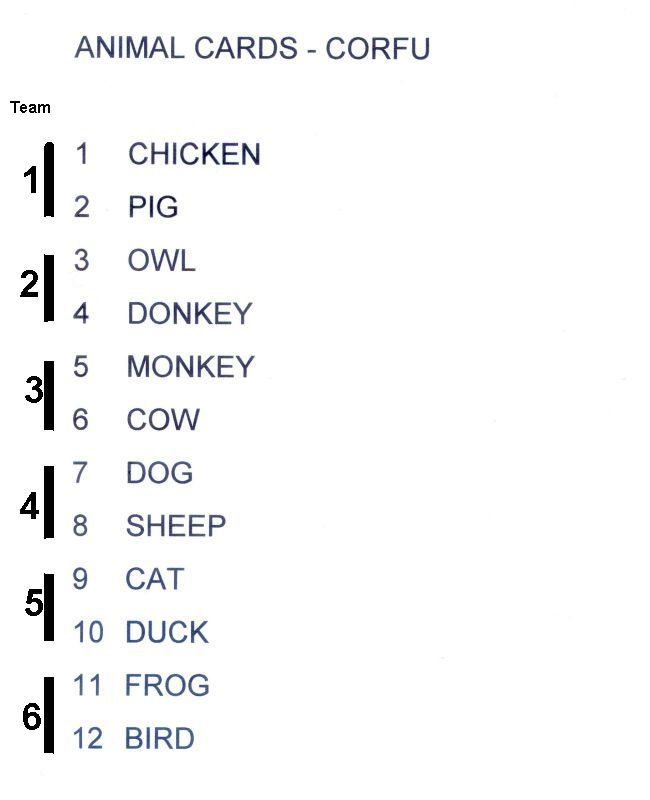Click the bold team number 4
The image size is (650, 800).
(30, 507)
